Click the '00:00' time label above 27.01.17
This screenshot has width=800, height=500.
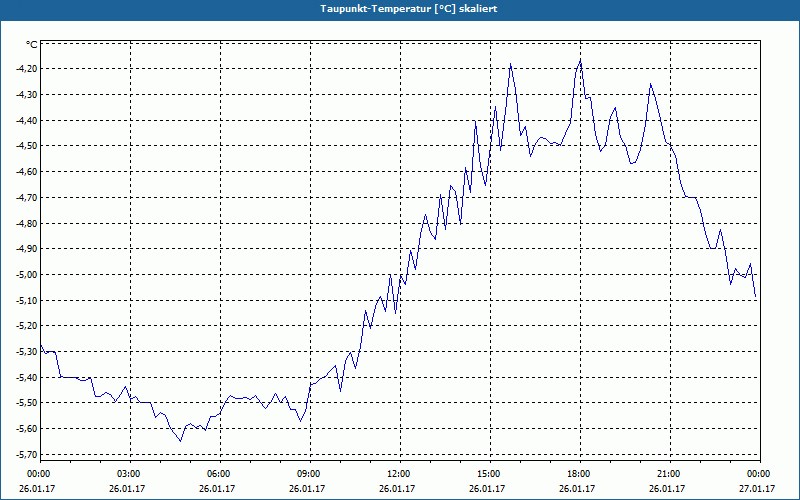[x=760, y=474]
